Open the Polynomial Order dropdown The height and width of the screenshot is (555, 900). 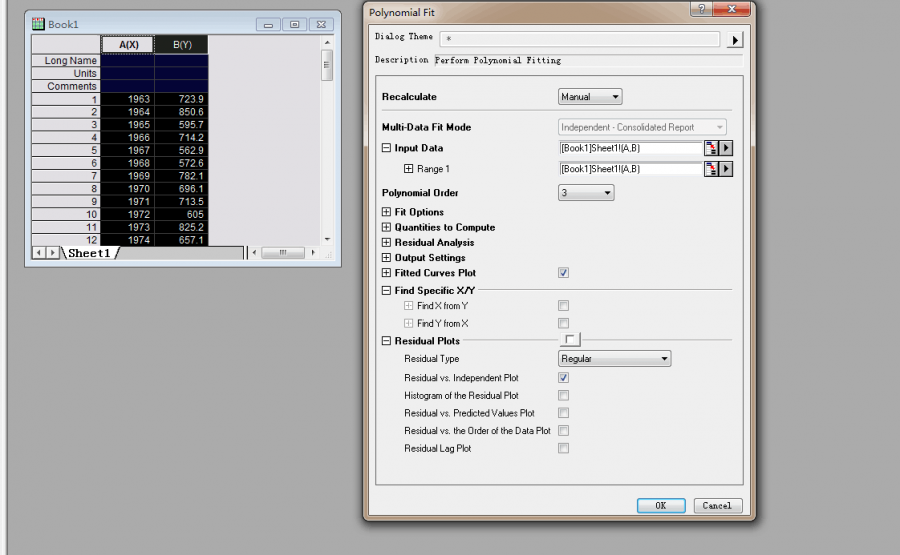click(586, 193)
